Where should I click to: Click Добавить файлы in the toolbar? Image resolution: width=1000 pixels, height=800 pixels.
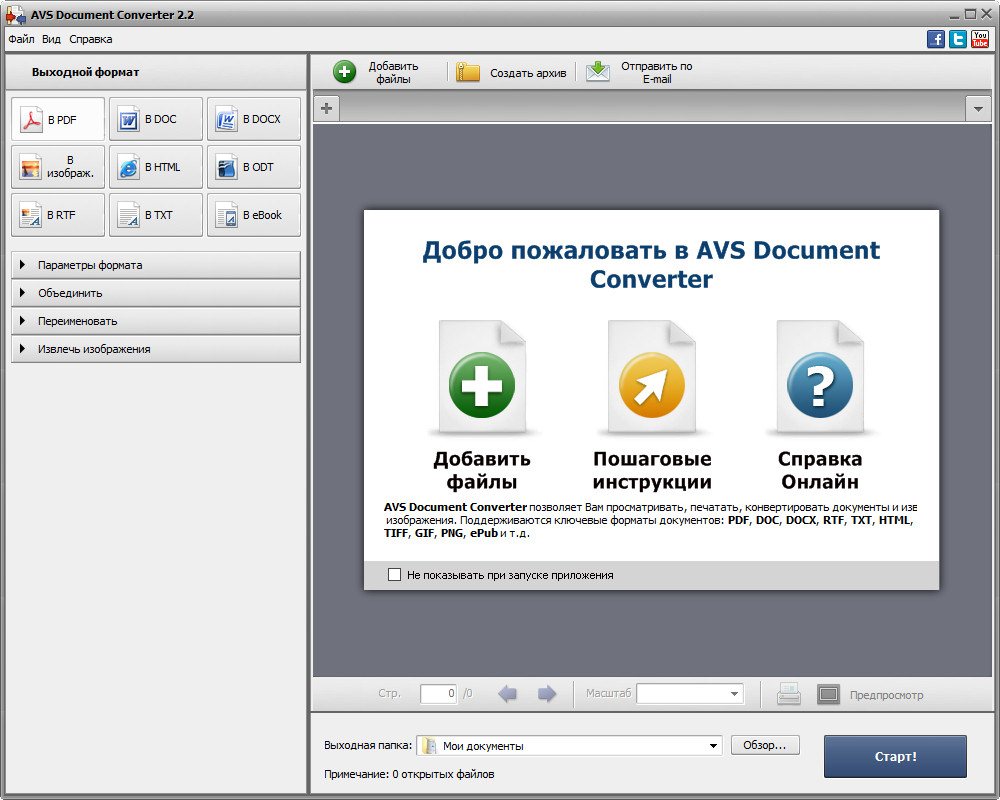coord(376,72)
